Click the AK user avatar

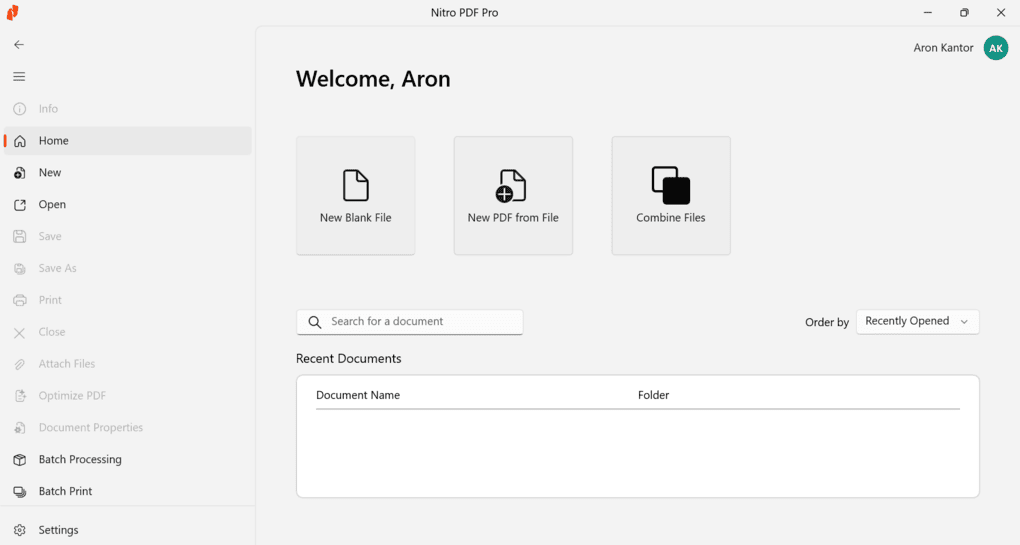995,47
